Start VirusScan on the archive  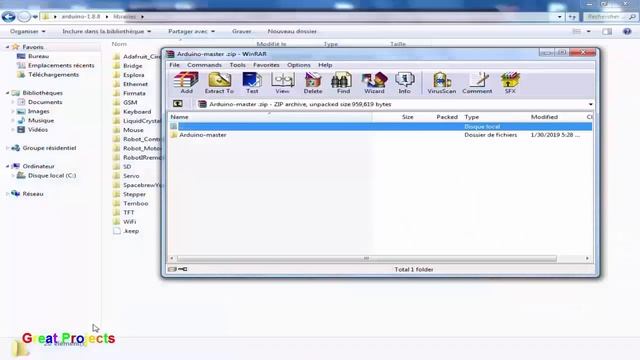(442, 82)
